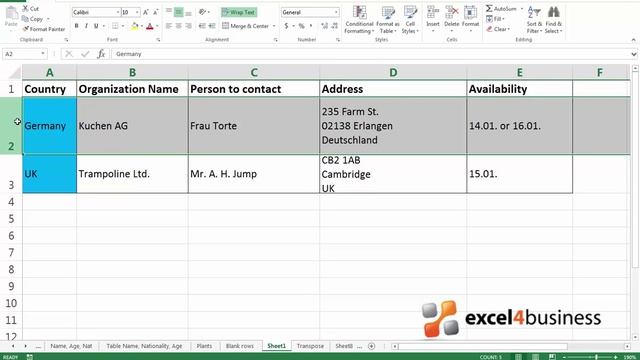Switch to the Plants sheet tab
640x360 pixels.
204,346
